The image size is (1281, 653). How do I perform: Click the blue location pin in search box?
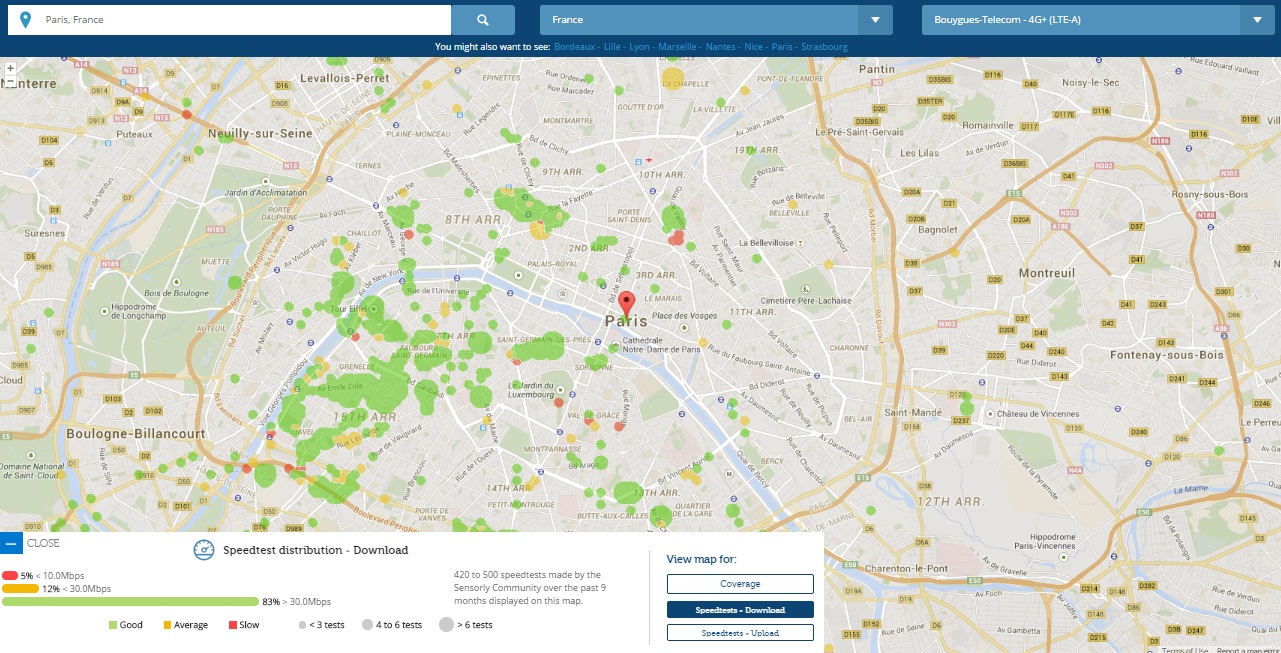click(x=25, y=20)
